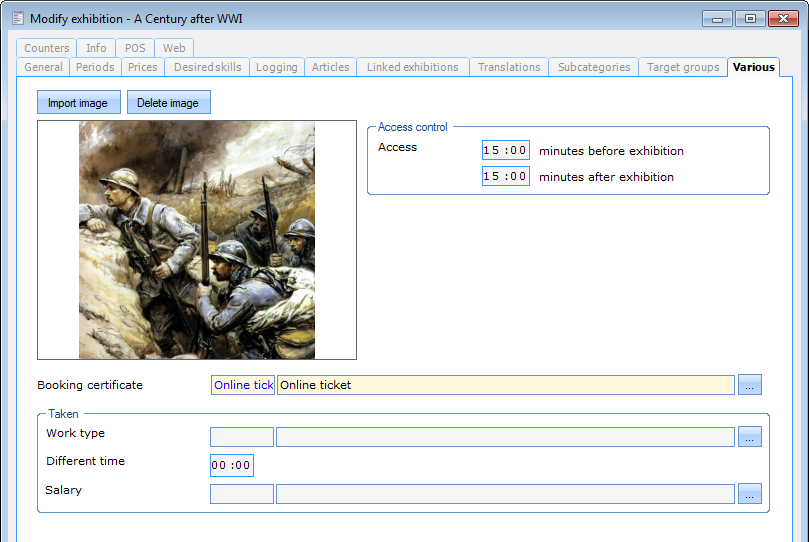809x542 pixels.
Task: Maximize the Modify exhibition window
Action: click(750, 18)
